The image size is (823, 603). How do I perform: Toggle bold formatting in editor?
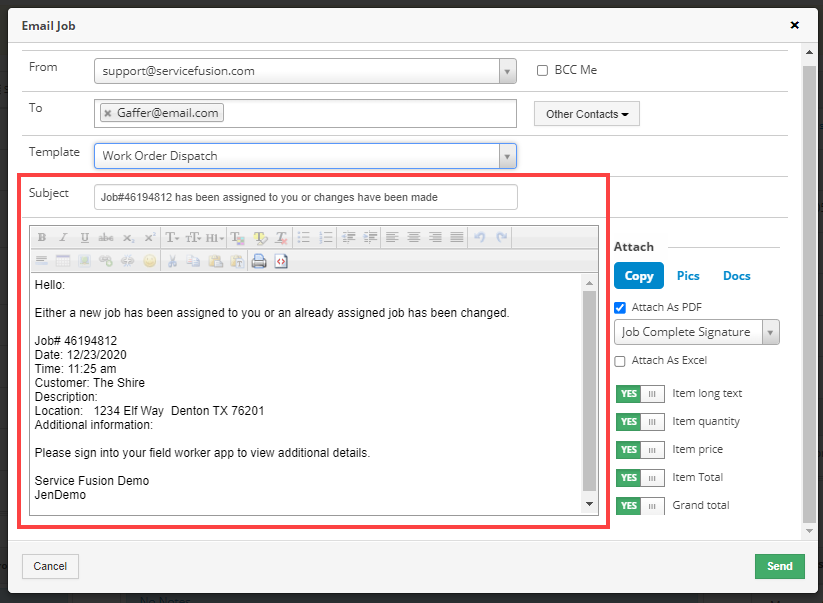42,237
